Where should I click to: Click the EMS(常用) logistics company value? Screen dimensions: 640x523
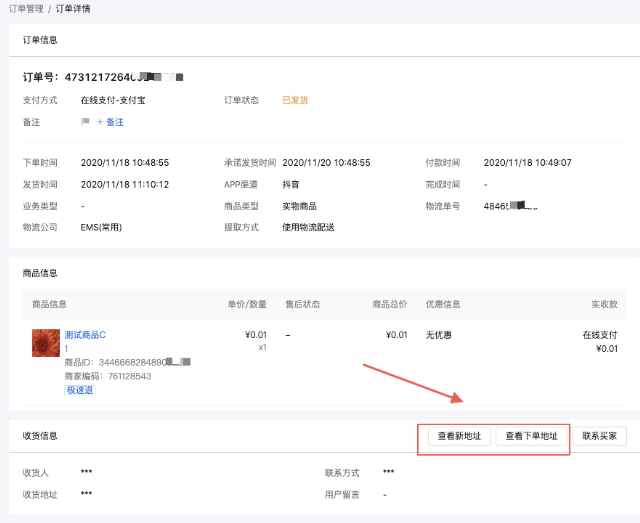tap(101, 227)
